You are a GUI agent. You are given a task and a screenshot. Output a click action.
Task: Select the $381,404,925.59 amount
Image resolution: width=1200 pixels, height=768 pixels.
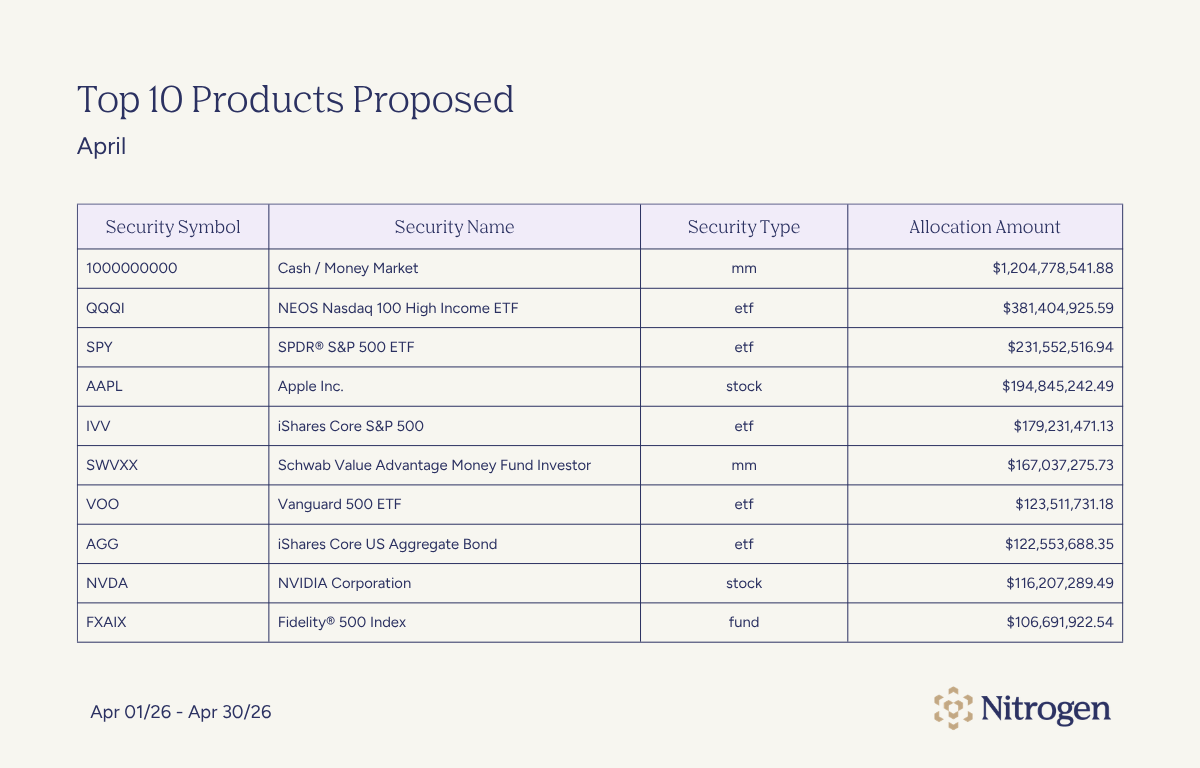pos(1058,308)
